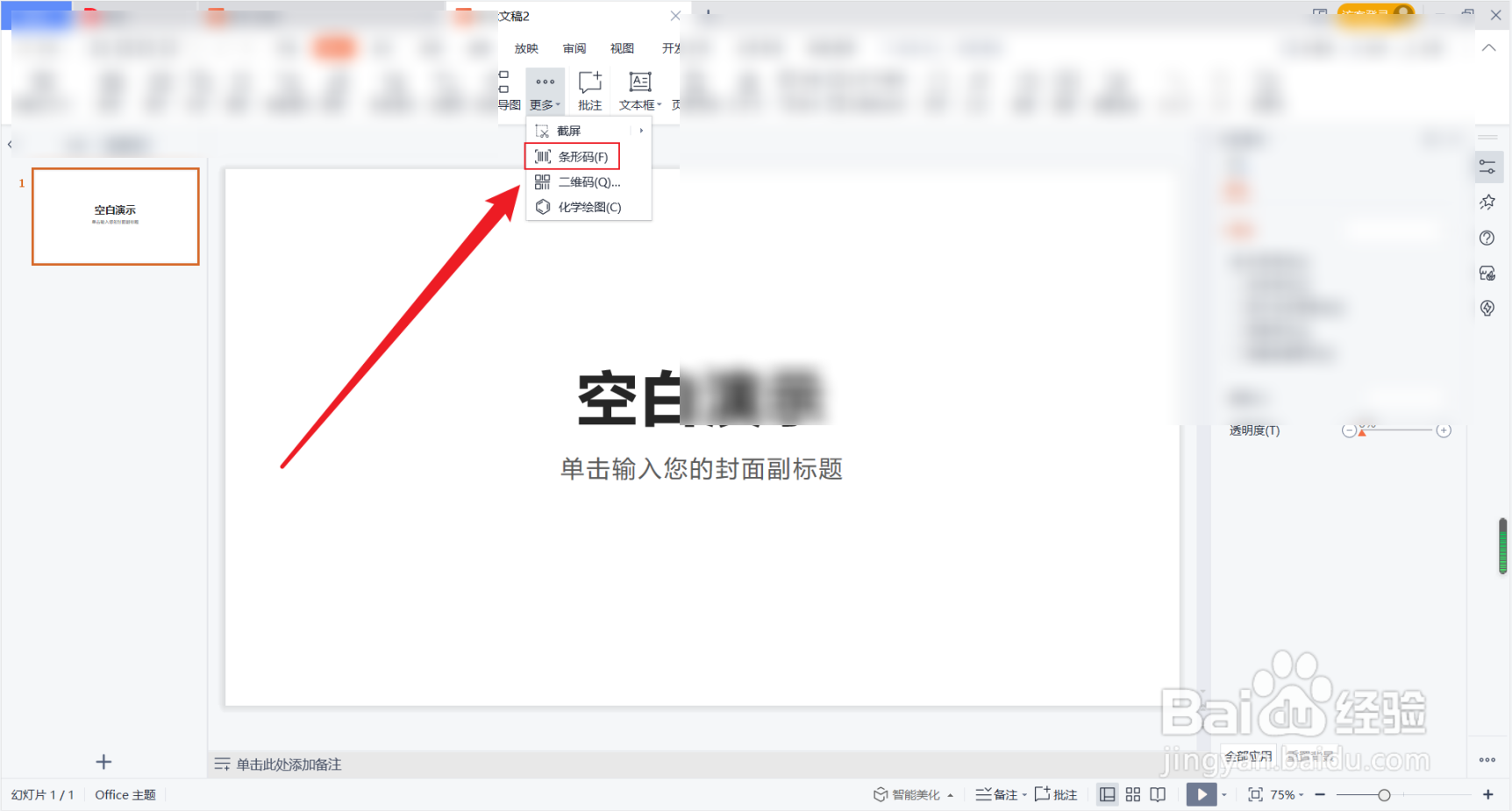Zoom in with status bar plus button
Image resolution: width=1512 pixels, height=811 pixels.
pos(1488,794)
